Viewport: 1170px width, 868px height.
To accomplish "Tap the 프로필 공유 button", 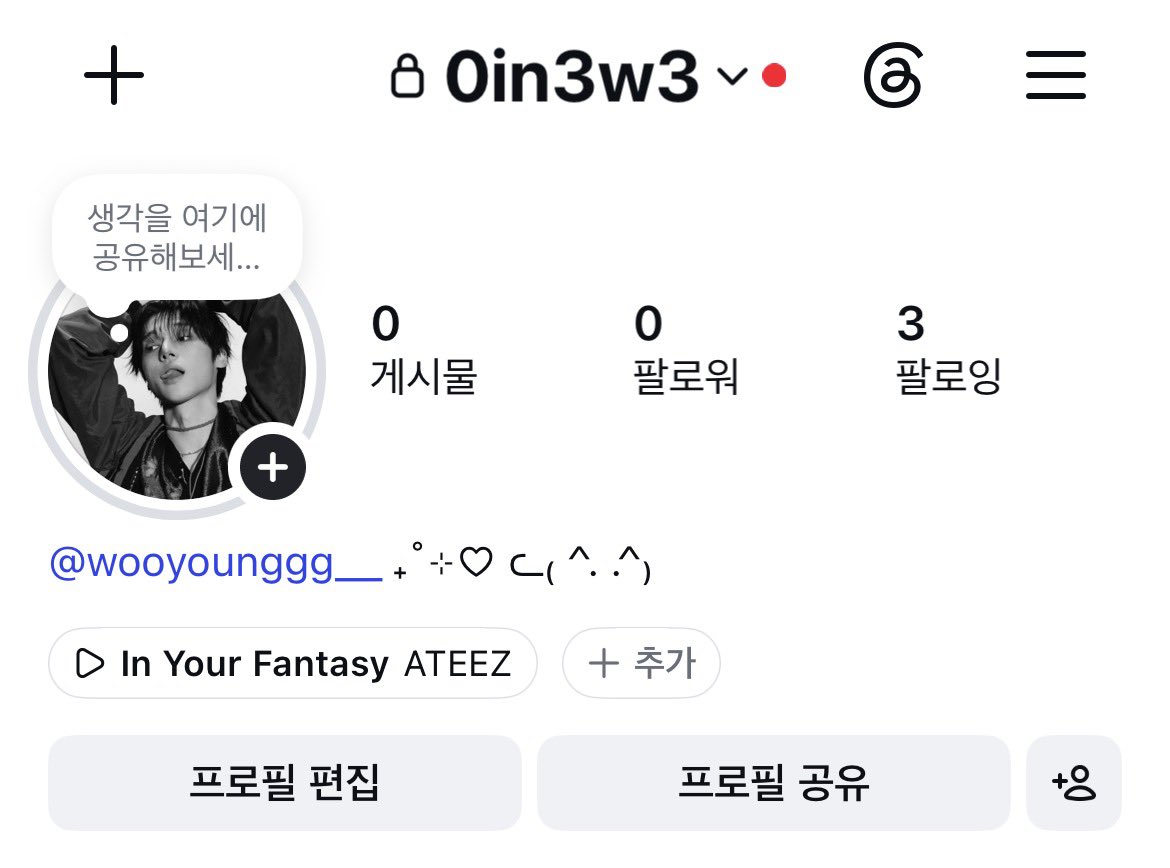I will 774,783.
